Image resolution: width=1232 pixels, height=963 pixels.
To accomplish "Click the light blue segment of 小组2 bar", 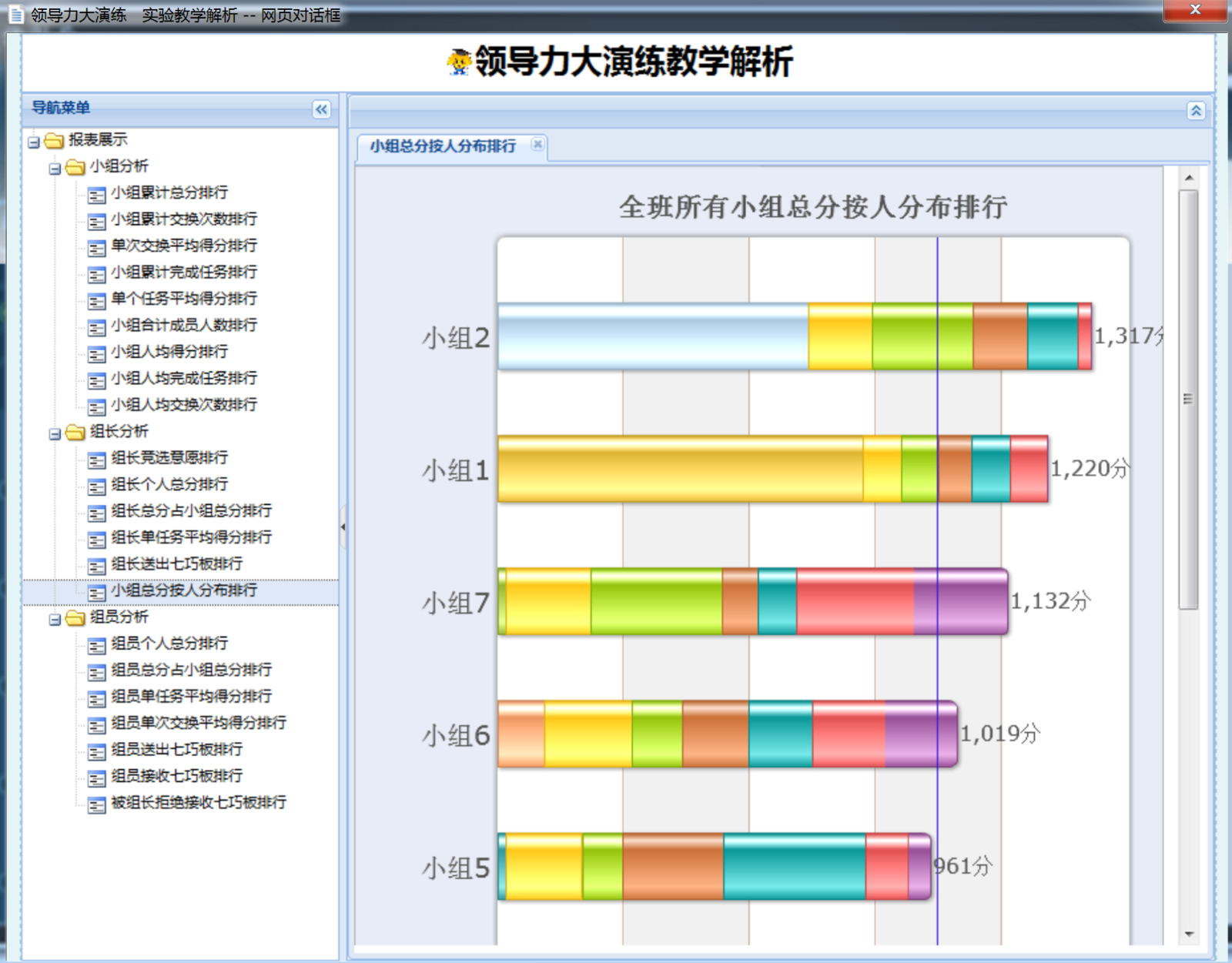I will coord(652,336).
